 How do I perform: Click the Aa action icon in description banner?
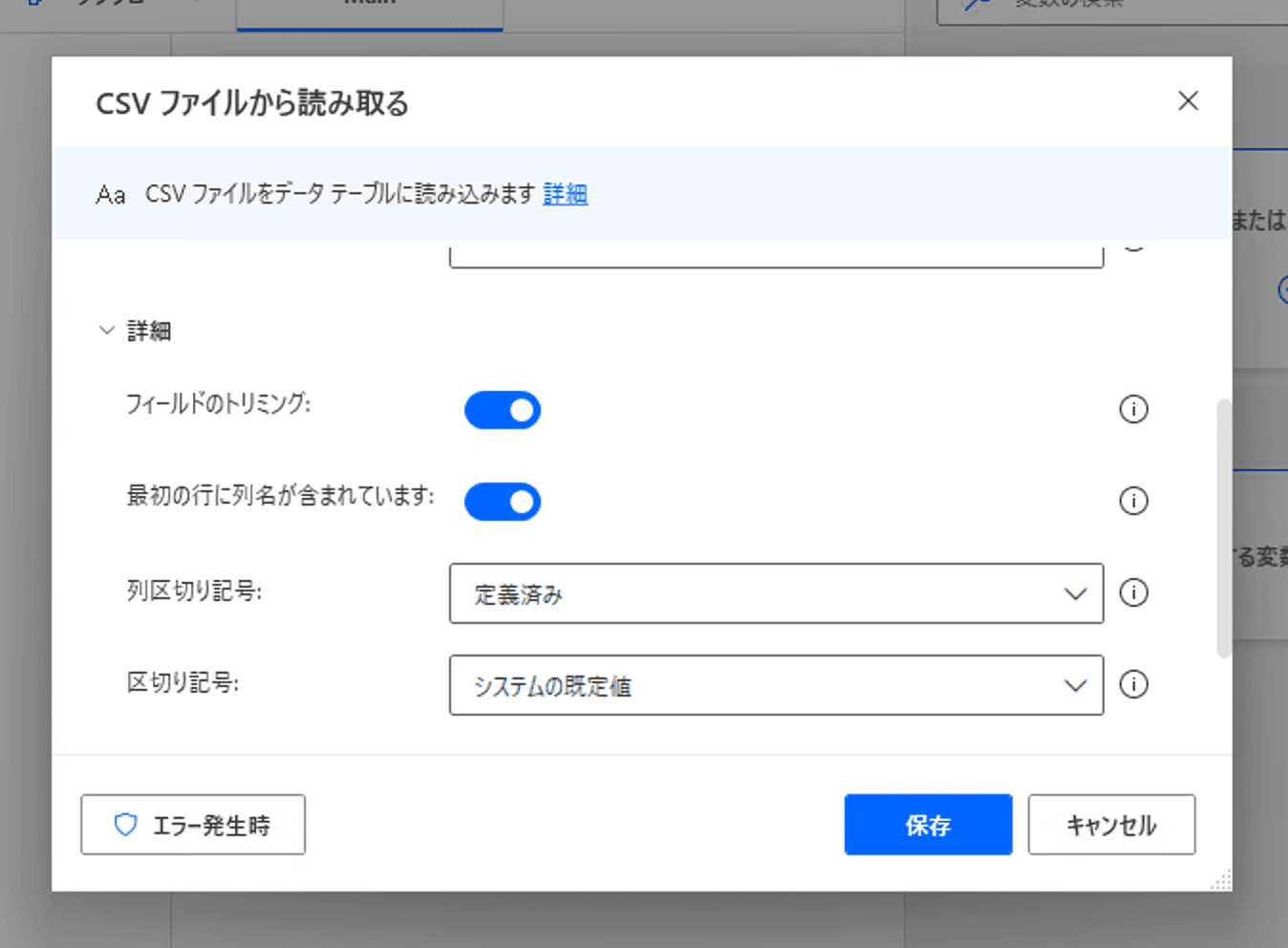[x=111, y=195]
